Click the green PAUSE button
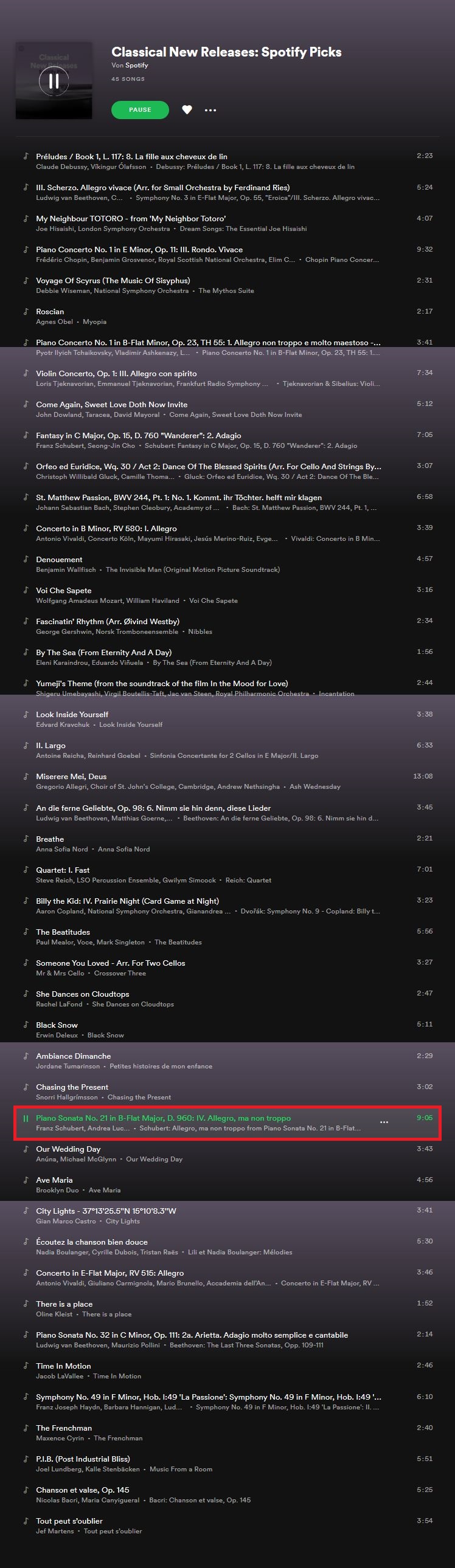 (140, 109)
